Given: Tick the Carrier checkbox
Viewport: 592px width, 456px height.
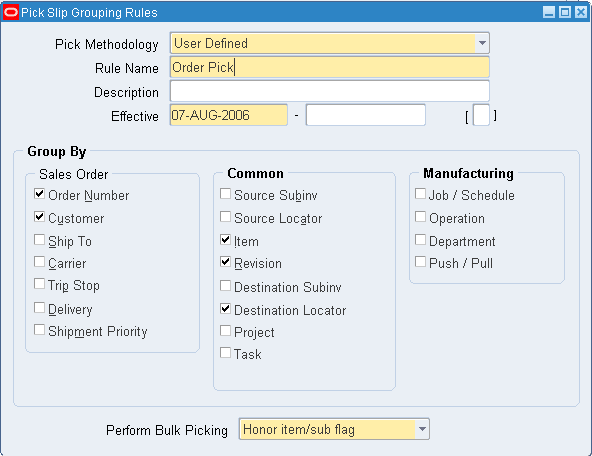Looking at the screenshot, I should coord(39,262).
